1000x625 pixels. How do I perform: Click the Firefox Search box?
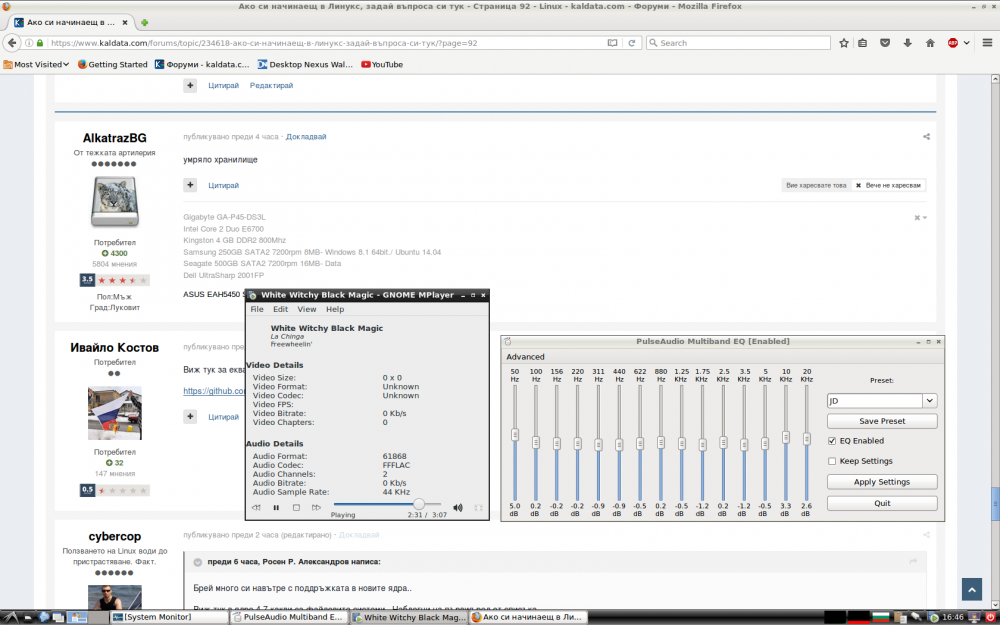[x=738, y=43]
